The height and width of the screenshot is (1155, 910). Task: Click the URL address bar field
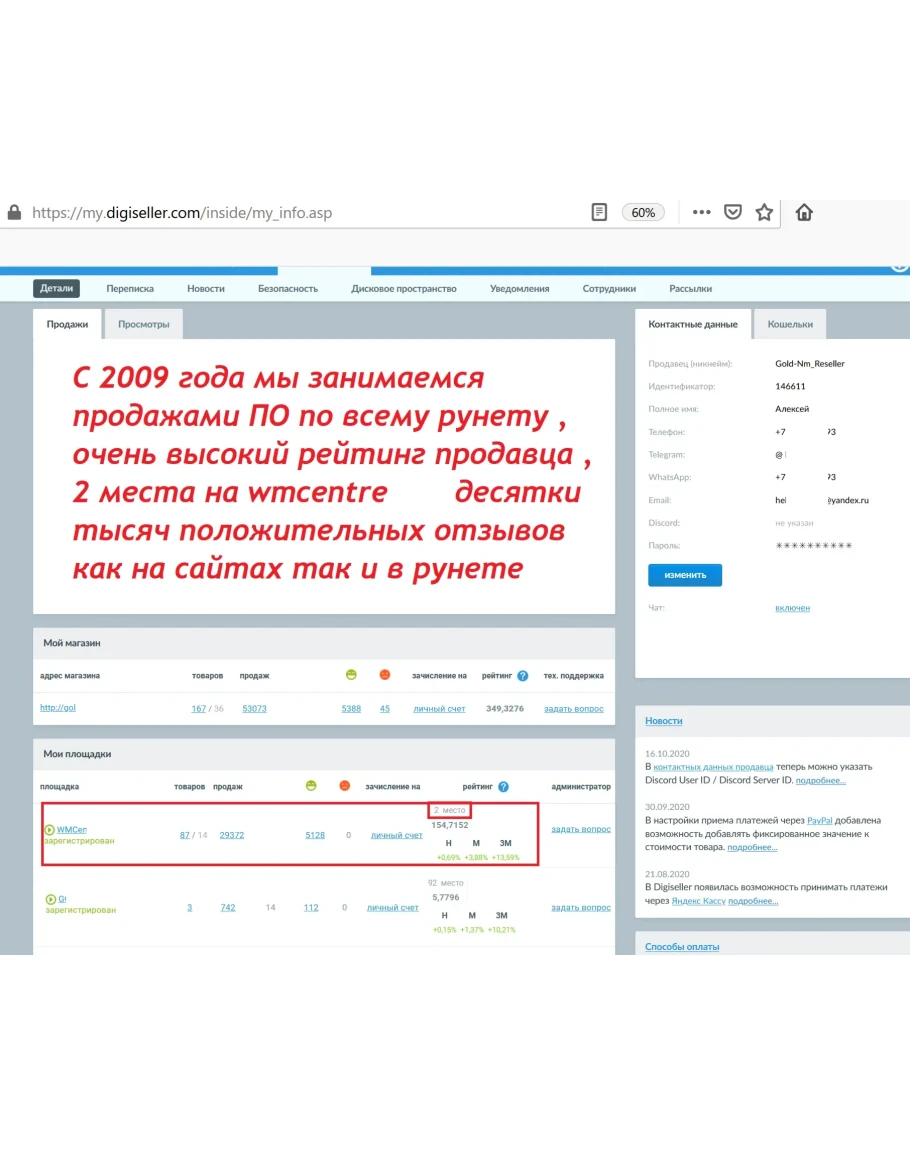pos(300,213)
